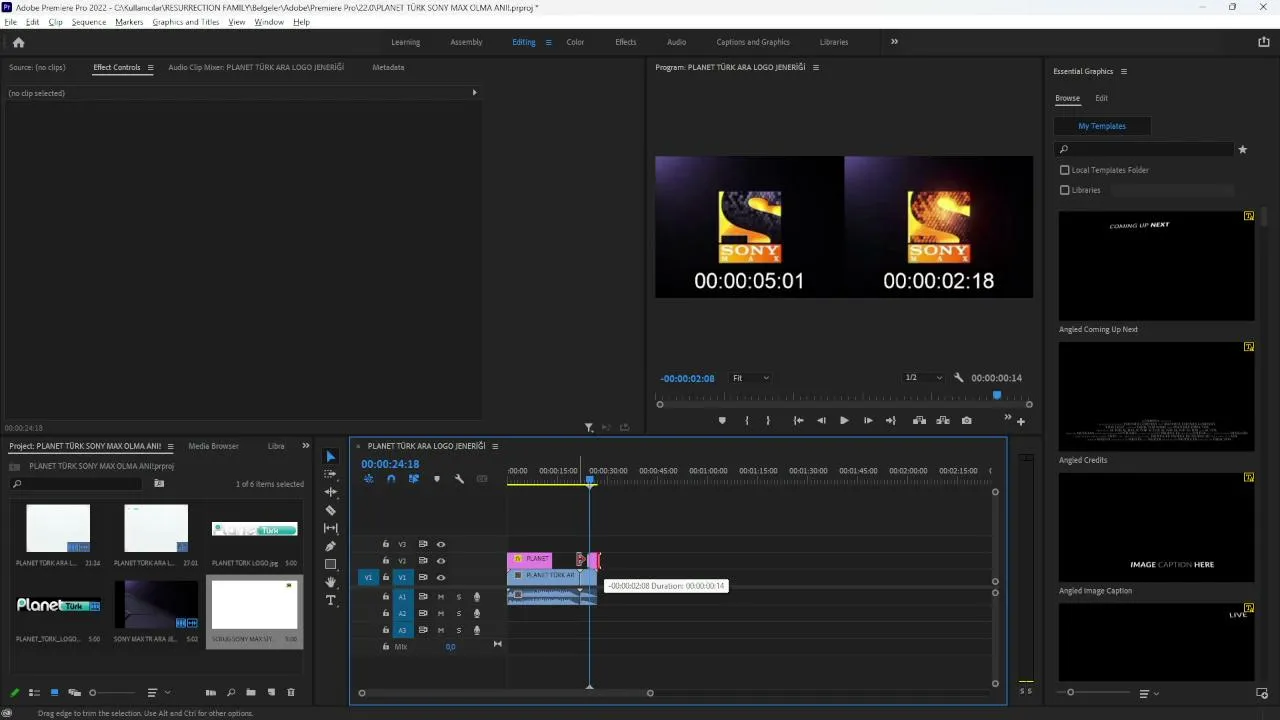The height and width of the screenshot is (720, 1280).
Task: Enable Local Templates Folder checkbox
Action: point(1065,170)
